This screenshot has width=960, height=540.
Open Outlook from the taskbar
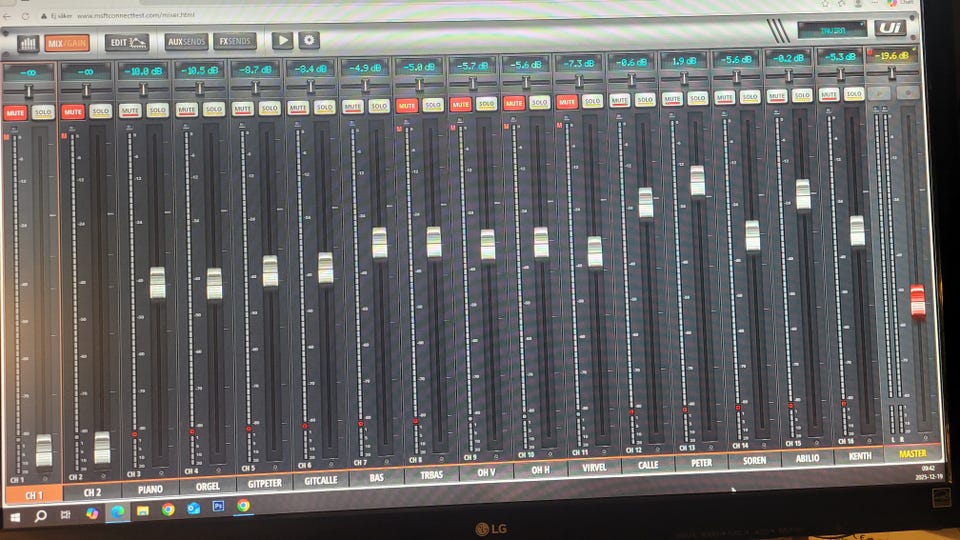click(x=193, y=508)
